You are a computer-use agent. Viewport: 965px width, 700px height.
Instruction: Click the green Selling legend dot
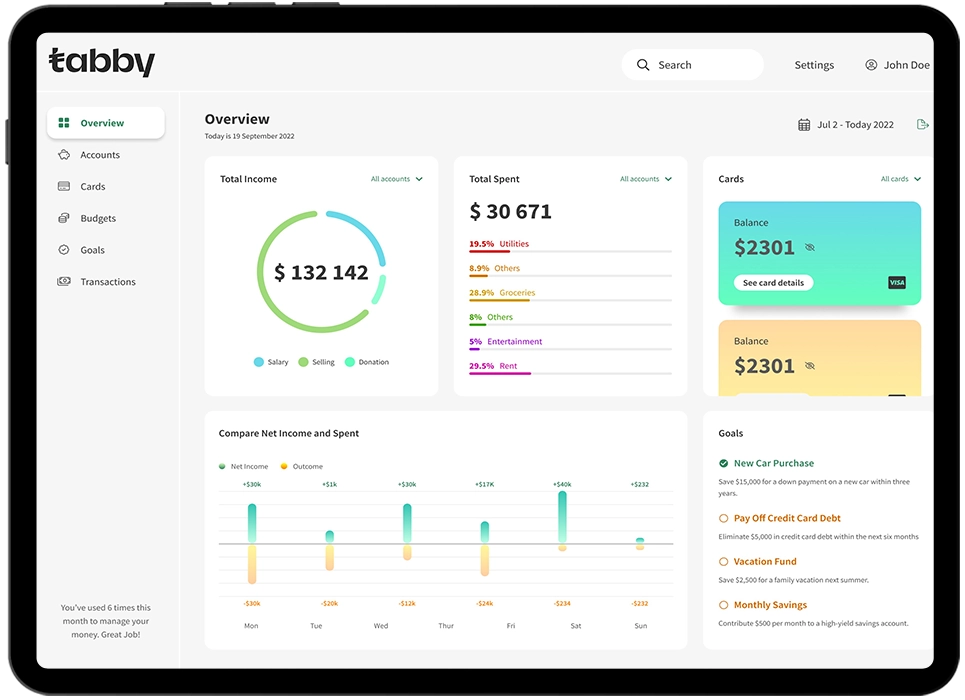pyautogui.click(x=303, y=362)
